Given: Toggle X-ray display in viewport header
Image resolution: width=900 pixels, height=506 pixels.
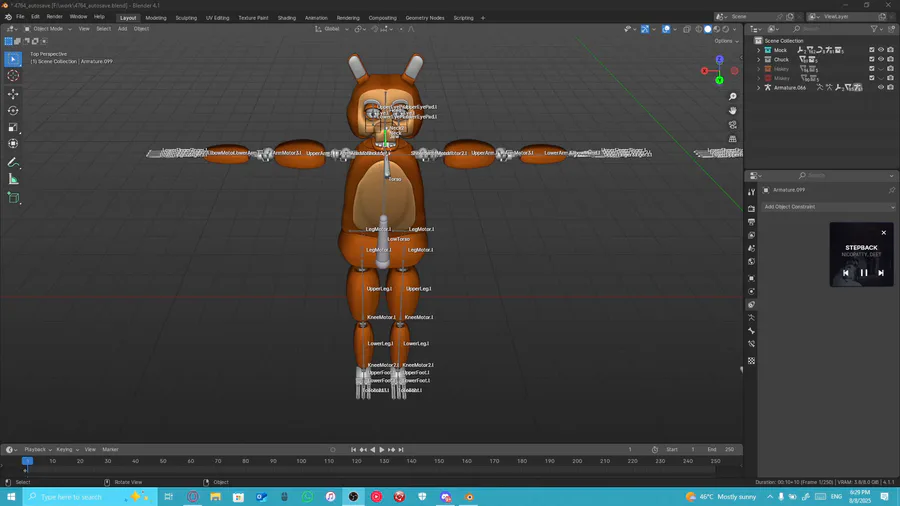Looking at the screenshot, I should tap(686, 29).
